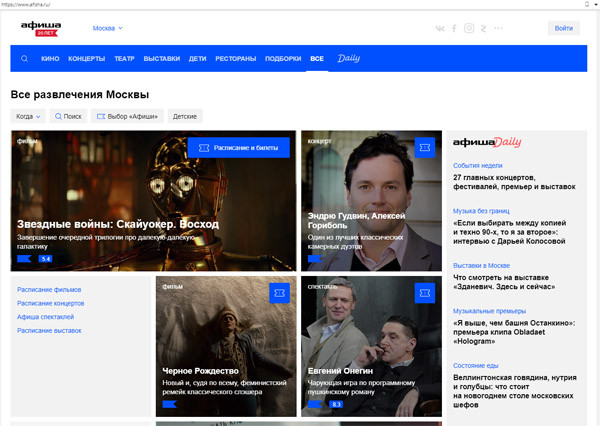Open the Instagram icon in the header
Screen dimensions: 600x426
tap(469, 28)
